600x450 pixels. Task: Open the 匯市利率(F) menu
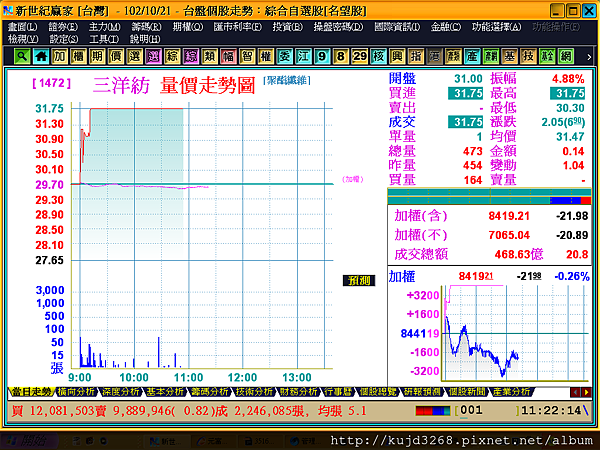238,27
